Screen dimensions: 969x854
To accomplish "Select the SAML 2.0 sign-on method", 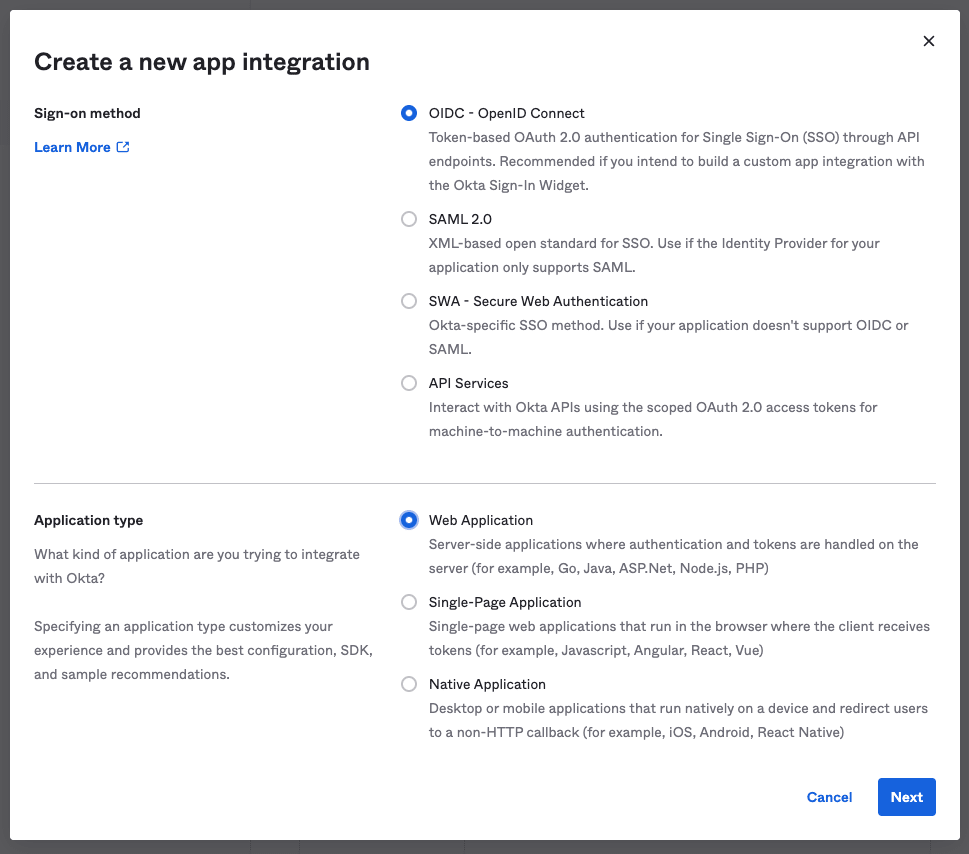I will [409, 219].
